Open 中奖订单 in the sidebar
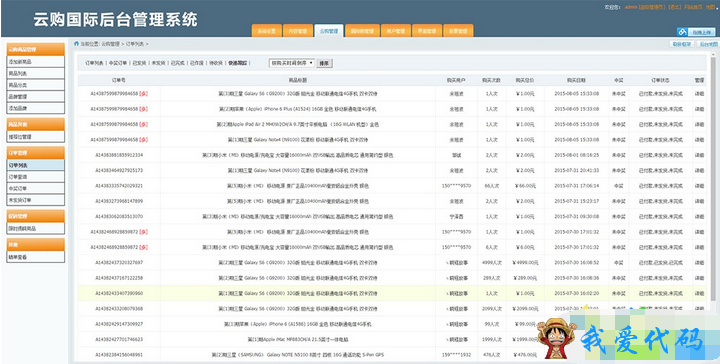 pos(36,188)
